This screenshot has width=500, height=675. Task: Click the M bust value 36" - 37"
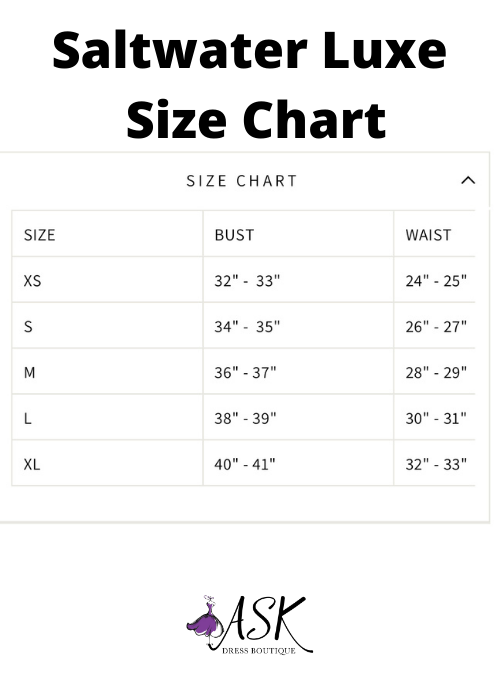[x=245, y=372]
